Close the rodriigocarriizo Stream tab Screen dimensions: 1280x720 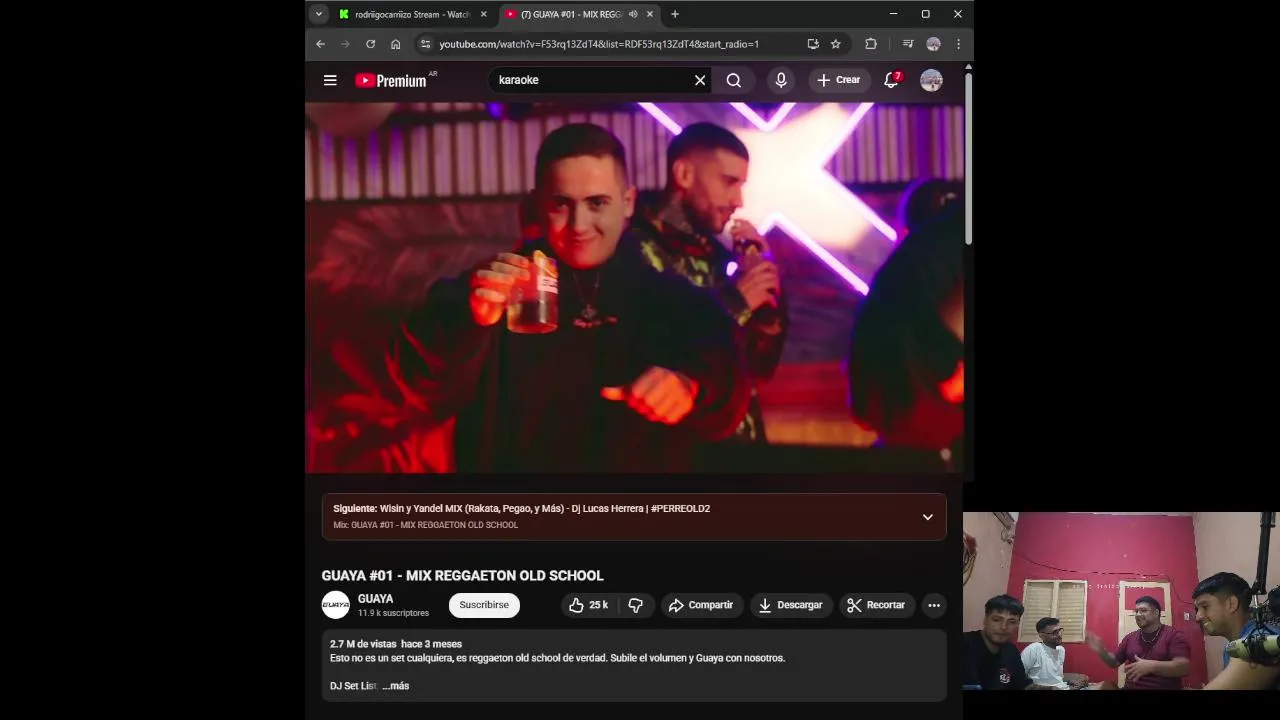pyautogui.click(x=483, y=14)
